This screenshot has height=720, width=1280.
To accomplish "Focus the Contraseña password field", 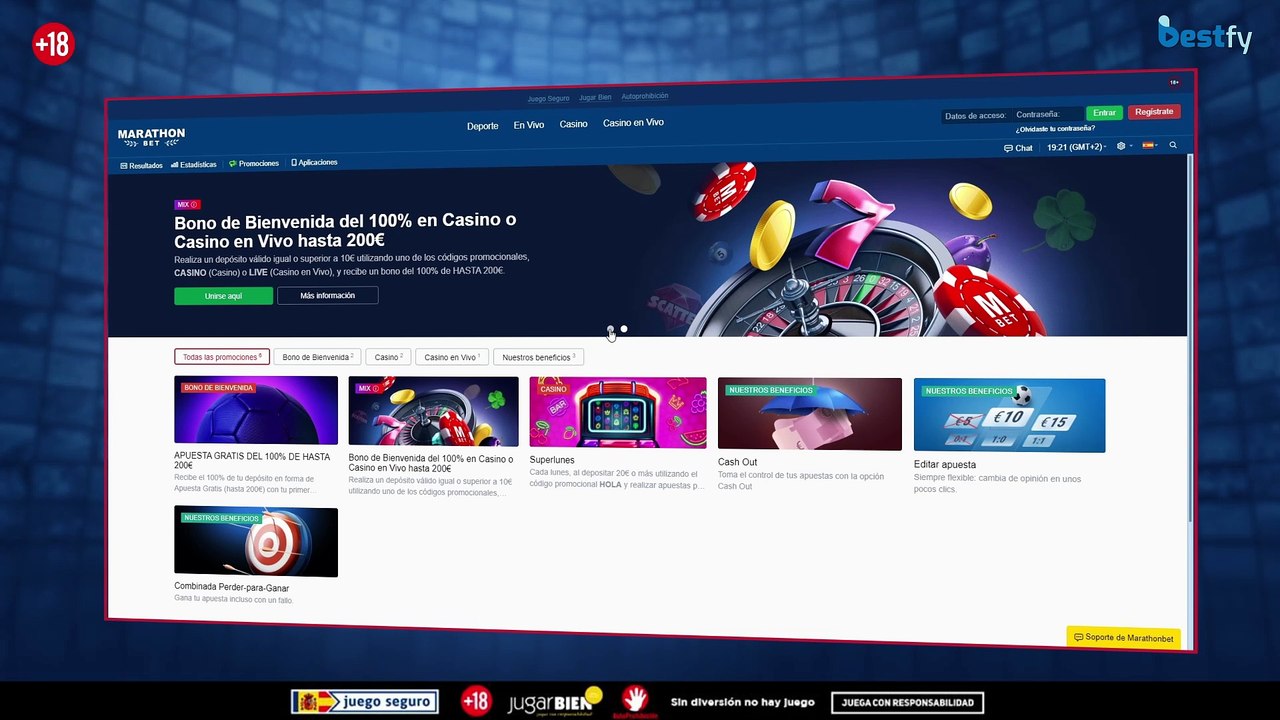I will pyautogui.click(x=1047, y=115).
